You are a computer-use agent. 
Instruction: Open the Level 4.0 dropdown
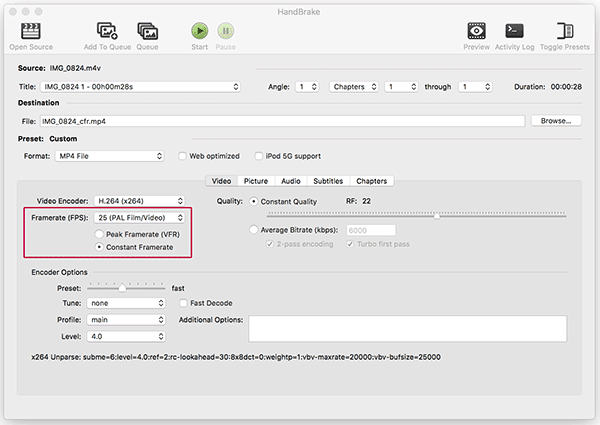pos(126,337)
